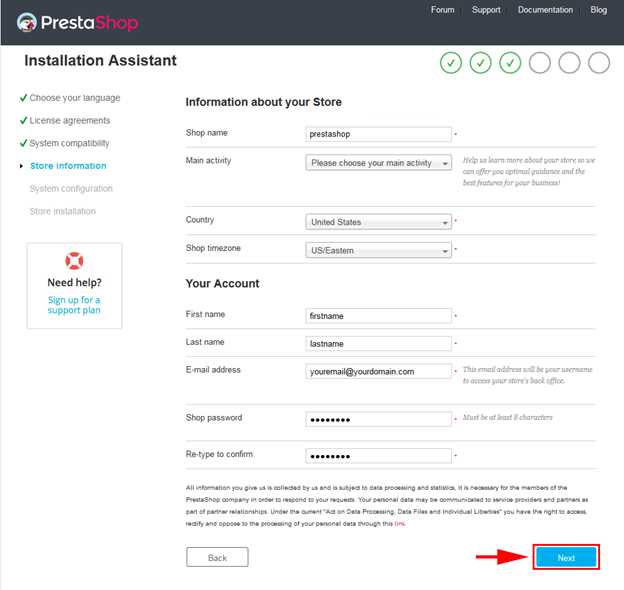
Task: Click the life buoy help icon
Action: click(x=74, y=262)
